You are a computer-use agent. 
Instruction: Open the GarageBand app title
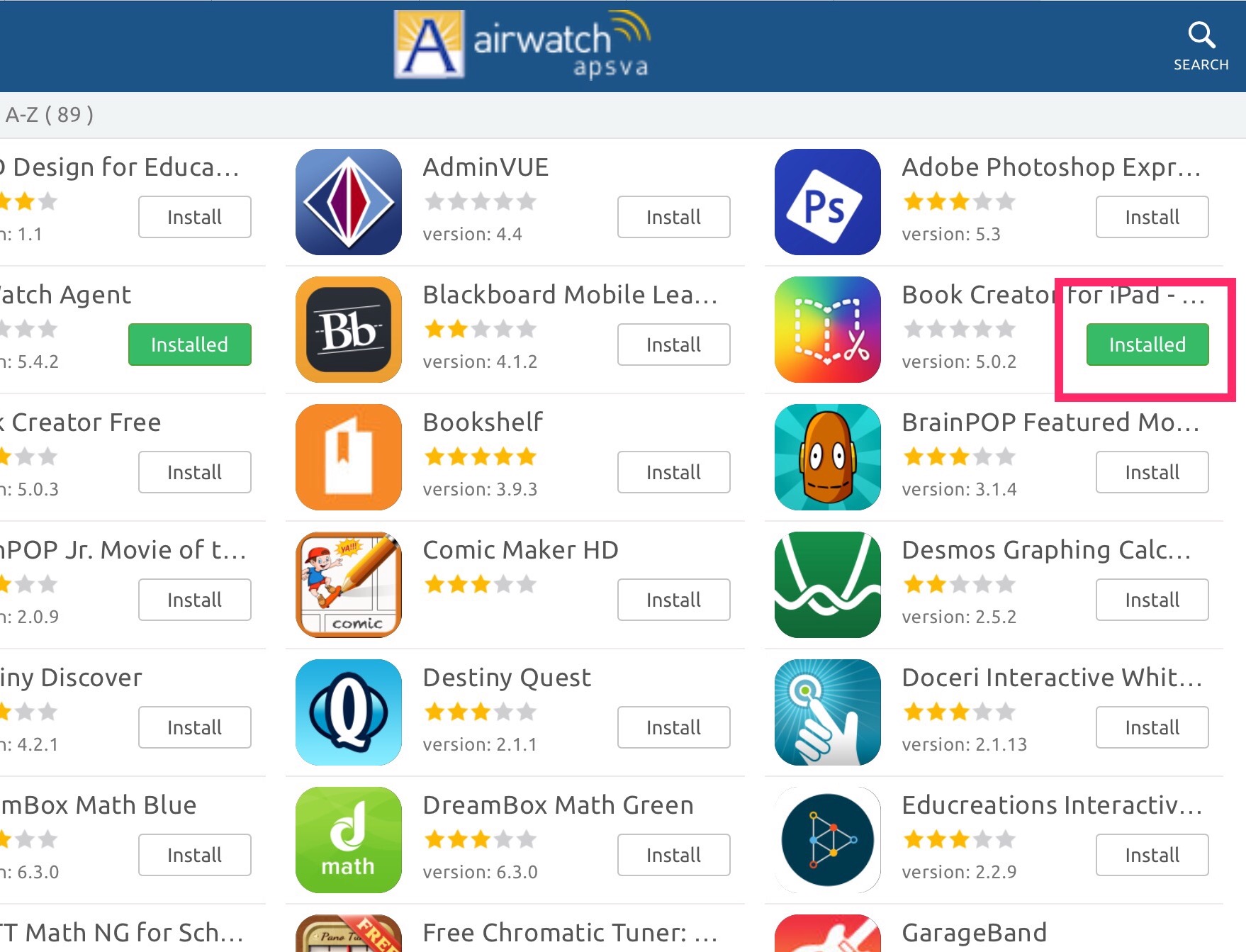click(974, 932)
